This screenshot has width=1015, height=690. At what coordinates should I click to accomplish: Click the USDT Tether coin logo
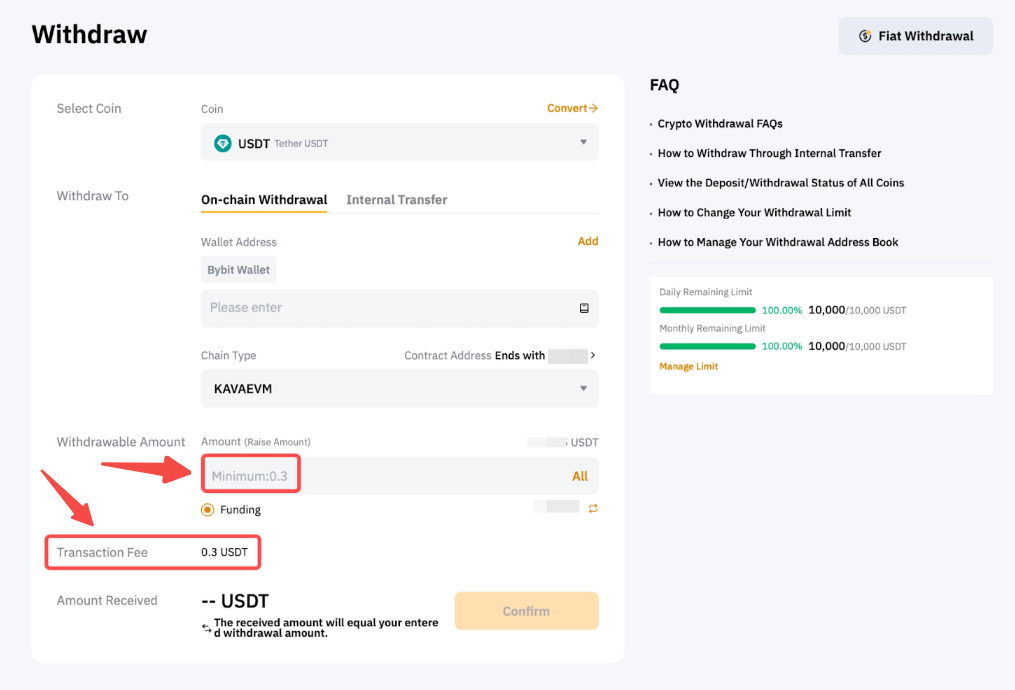pyautogui.click(x=223, y=143)
